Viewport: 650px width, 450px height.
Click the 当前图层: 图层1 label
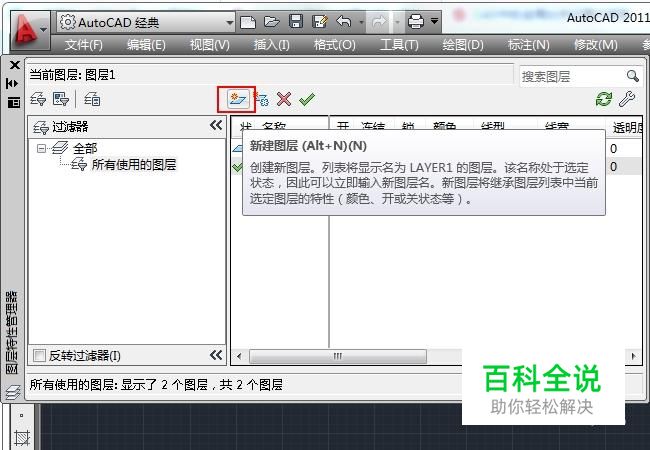pyautogui.click(x=72, y=75)
